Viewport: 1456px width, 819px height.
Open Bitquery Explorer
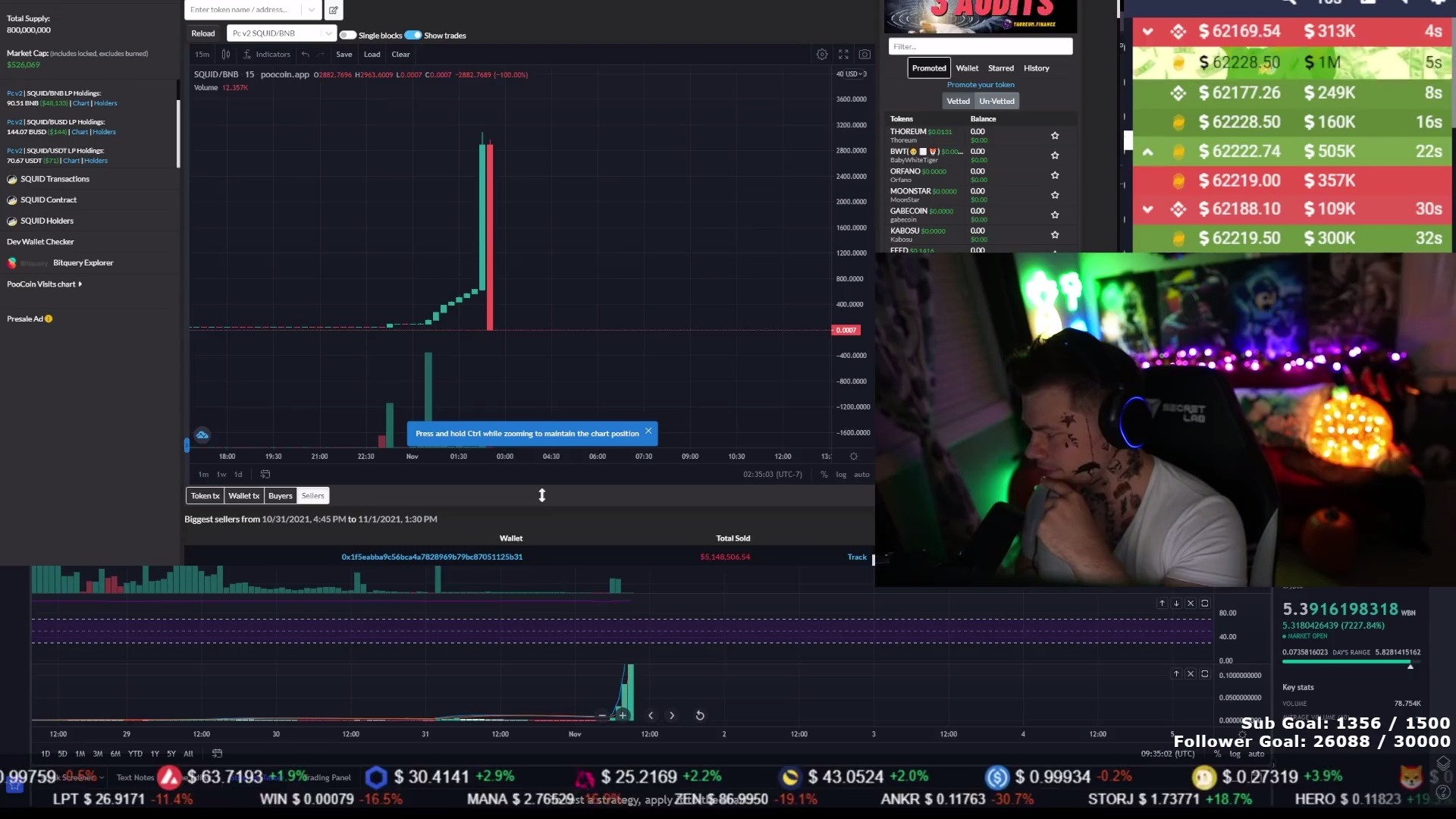tap(83, 263)
